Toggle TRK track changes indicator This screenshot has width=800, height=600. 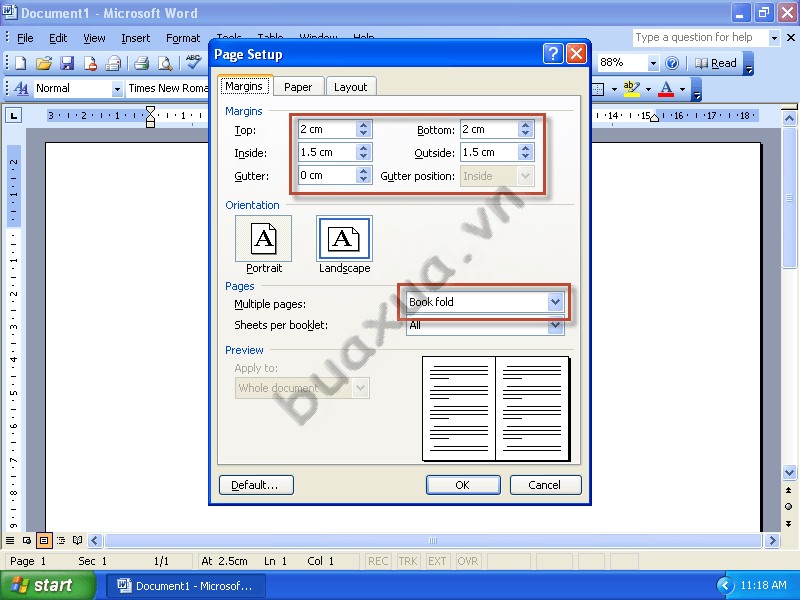[x=408, y=561]
